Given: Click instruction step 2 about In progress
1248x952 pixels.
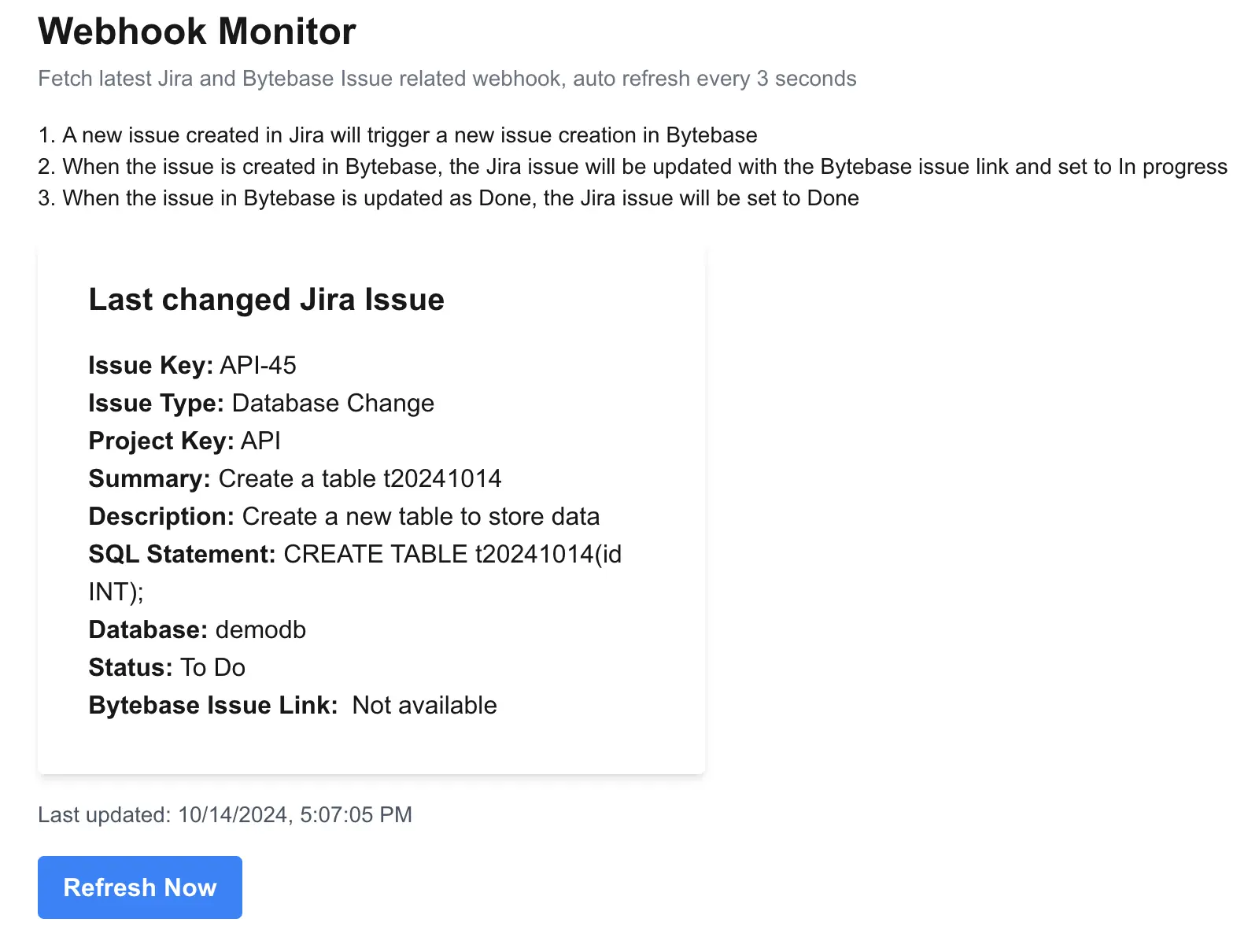Looking at the screenshot, I should tap(633, 167).
